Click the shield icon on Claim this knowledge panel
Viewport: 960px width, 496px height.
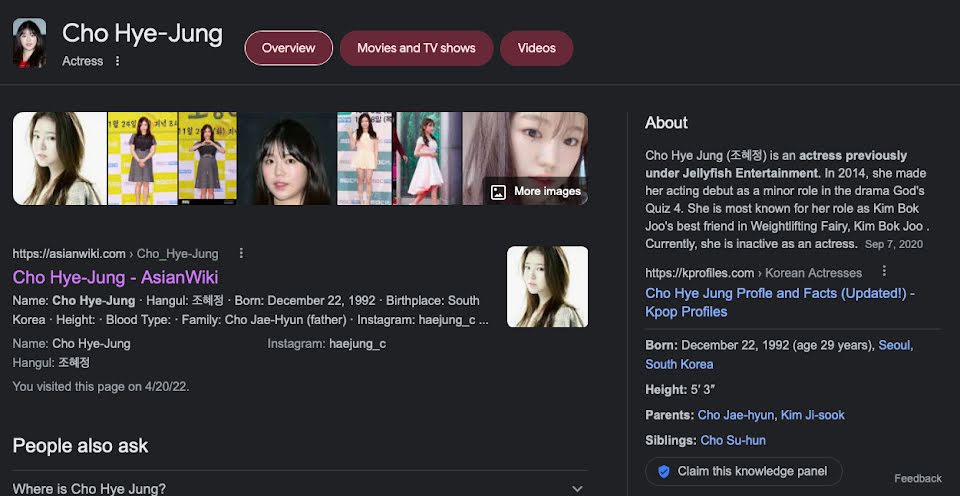(x=664, y=472)
